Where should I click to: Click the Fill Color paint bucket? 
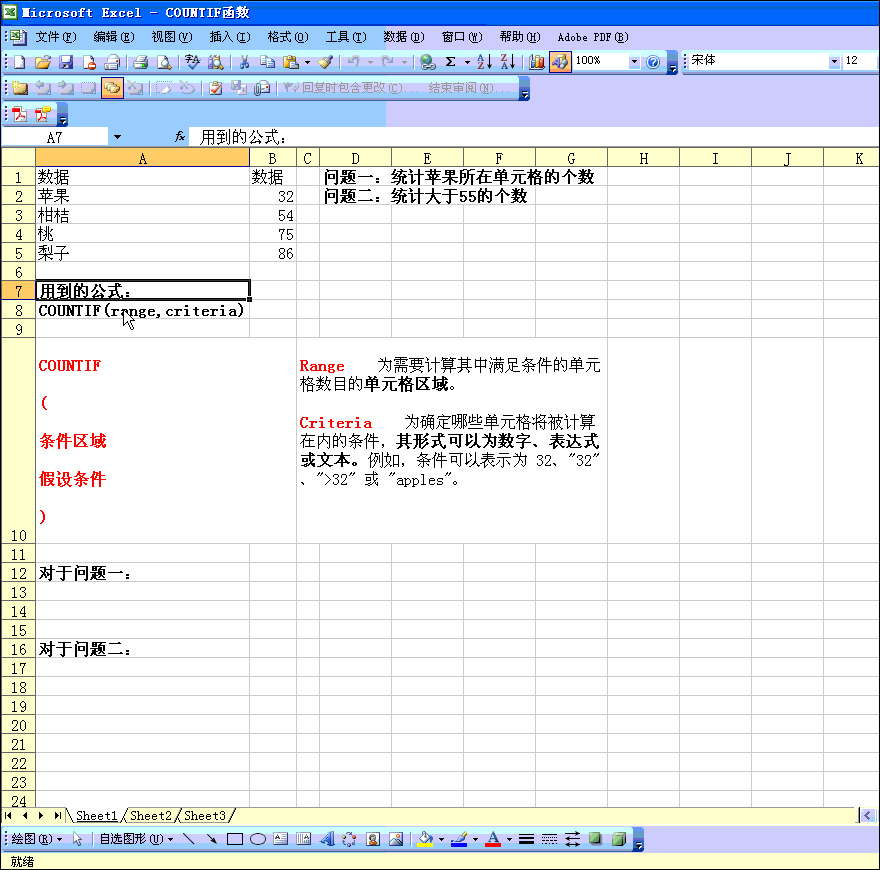click(425, 839)
